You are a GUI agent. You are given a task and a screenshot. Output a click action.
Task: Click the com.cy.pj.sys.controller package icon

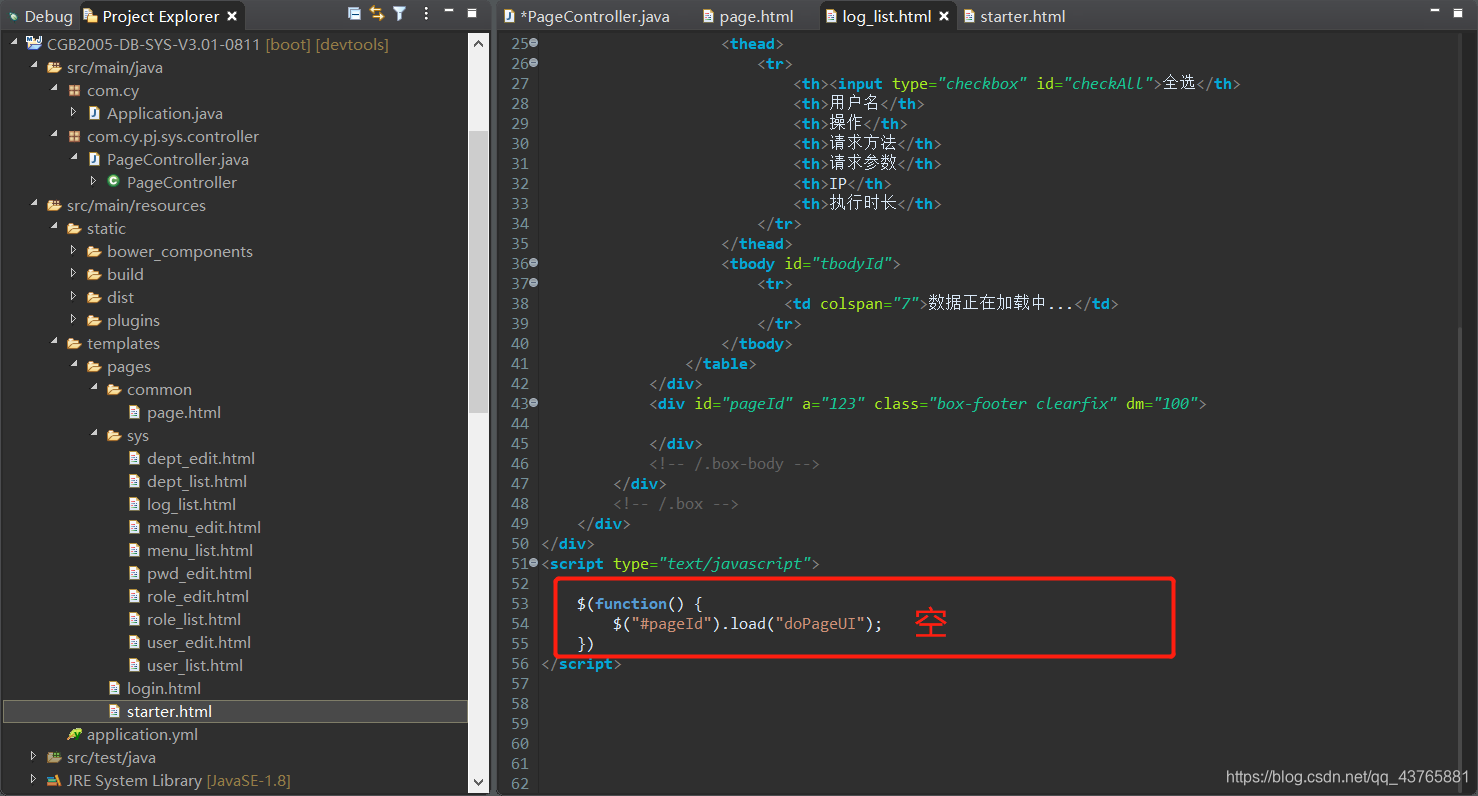pos(74,136)
